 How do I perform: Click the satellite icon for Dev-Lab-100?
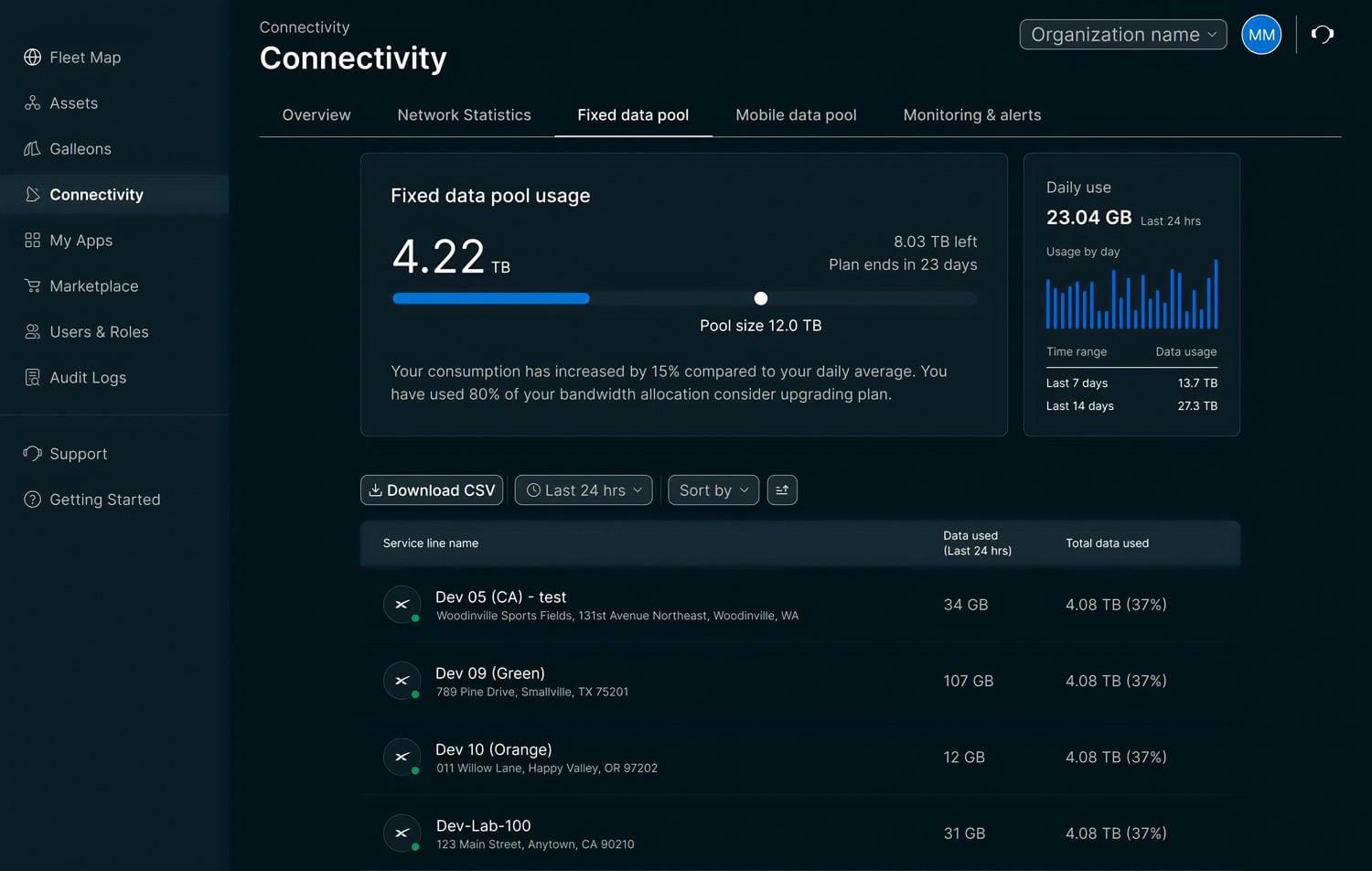click(x=402, y=833)
